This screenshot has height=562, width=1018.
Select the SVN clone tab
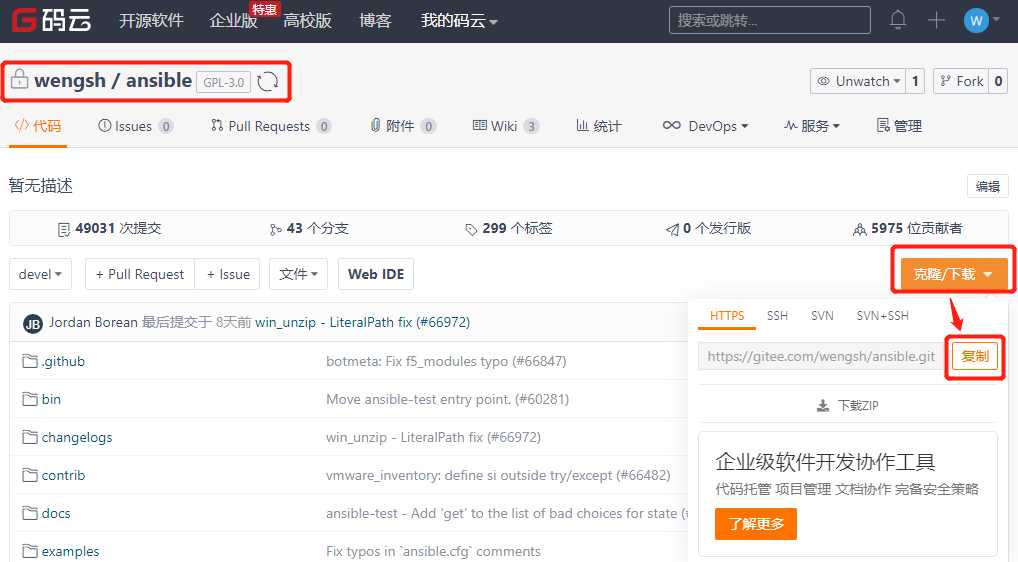pyautogui.click(x=822, y=316)
